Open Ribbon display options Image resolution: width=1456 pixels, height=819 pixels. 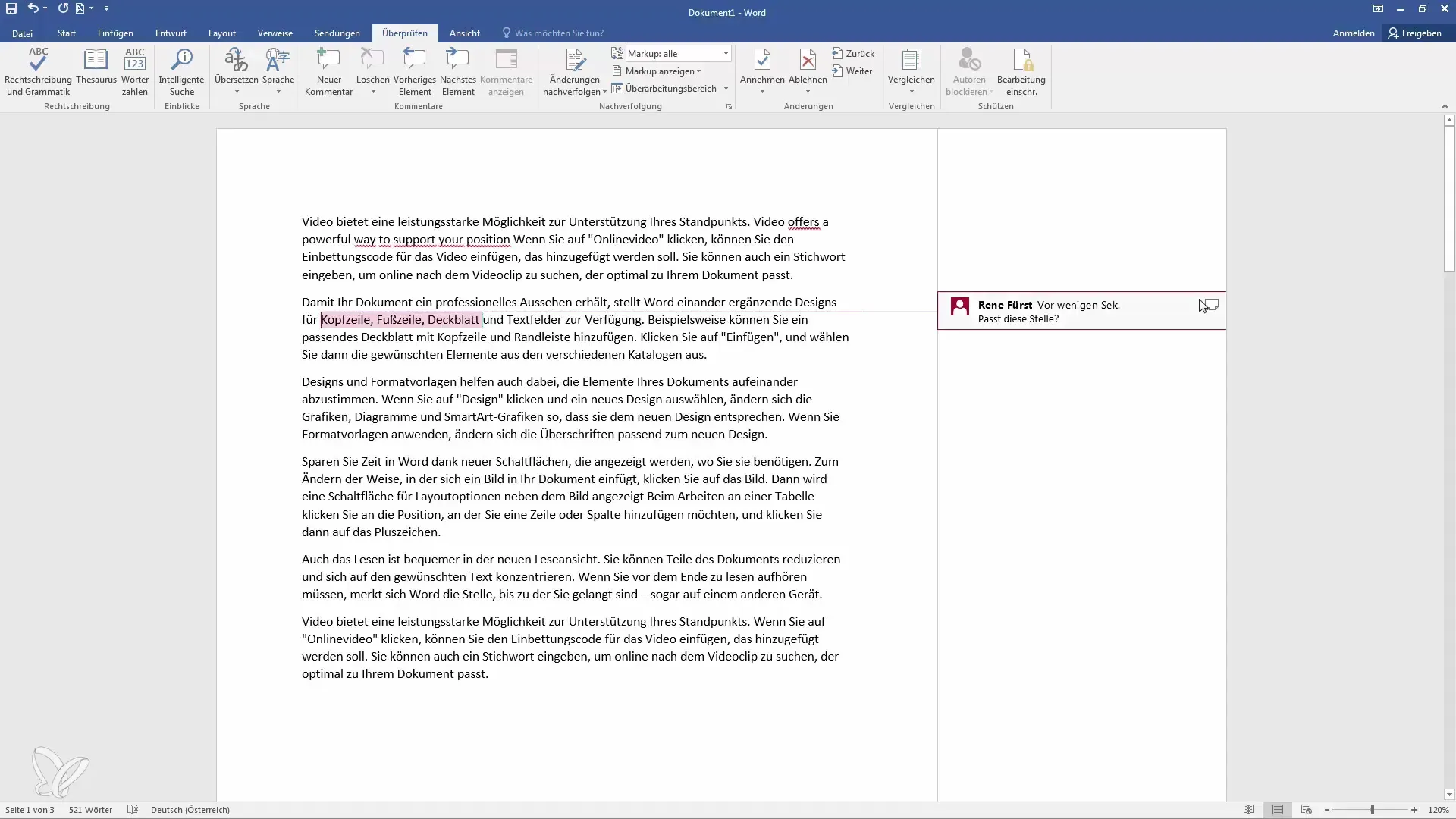tap(1378, 8)
